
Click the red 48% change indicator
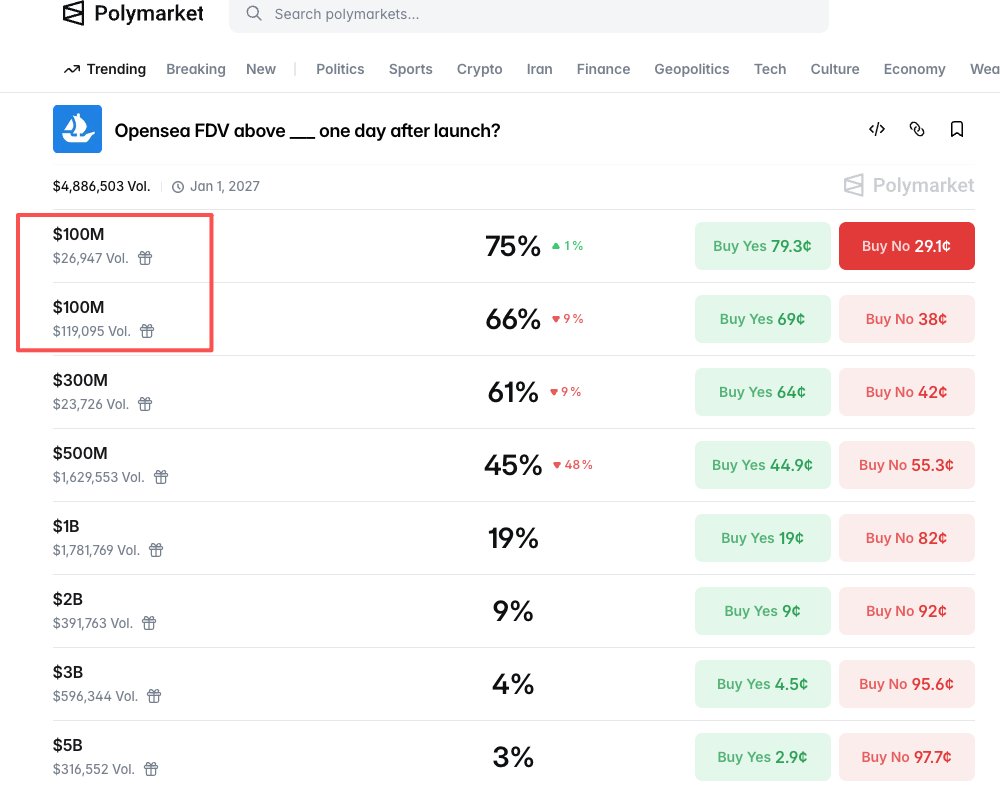tap(573, 465)
